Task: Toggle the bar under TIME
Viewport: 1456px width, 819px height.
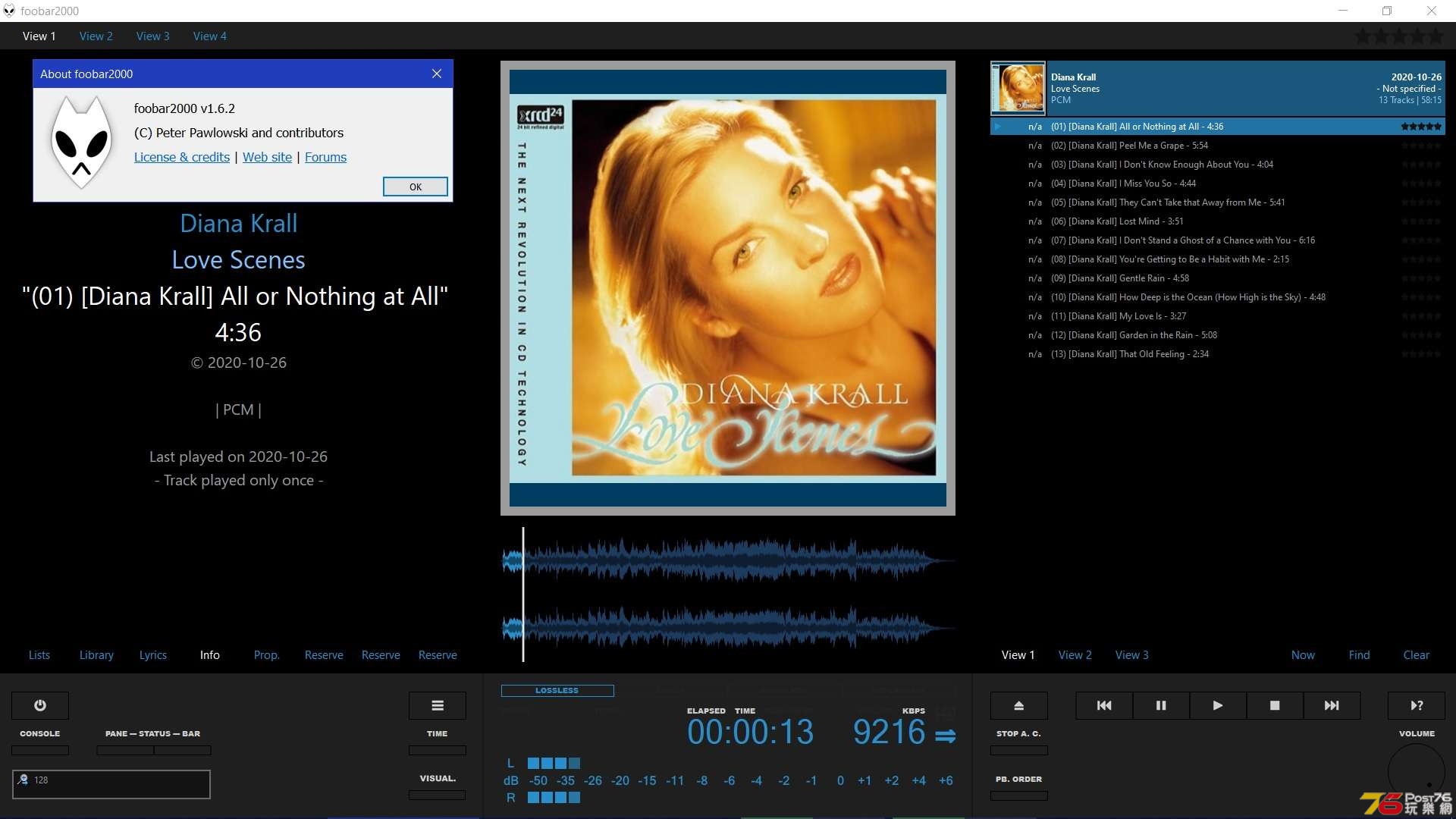Action: (x=438, y=750)
